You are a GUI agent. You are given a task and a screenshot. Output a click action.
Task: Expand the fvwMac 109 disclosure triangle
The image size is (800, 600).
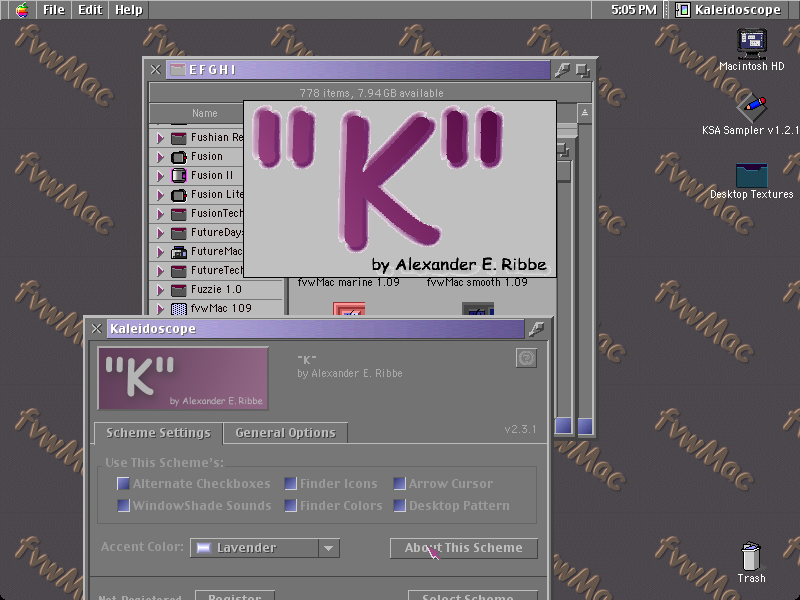coord(160,309)
